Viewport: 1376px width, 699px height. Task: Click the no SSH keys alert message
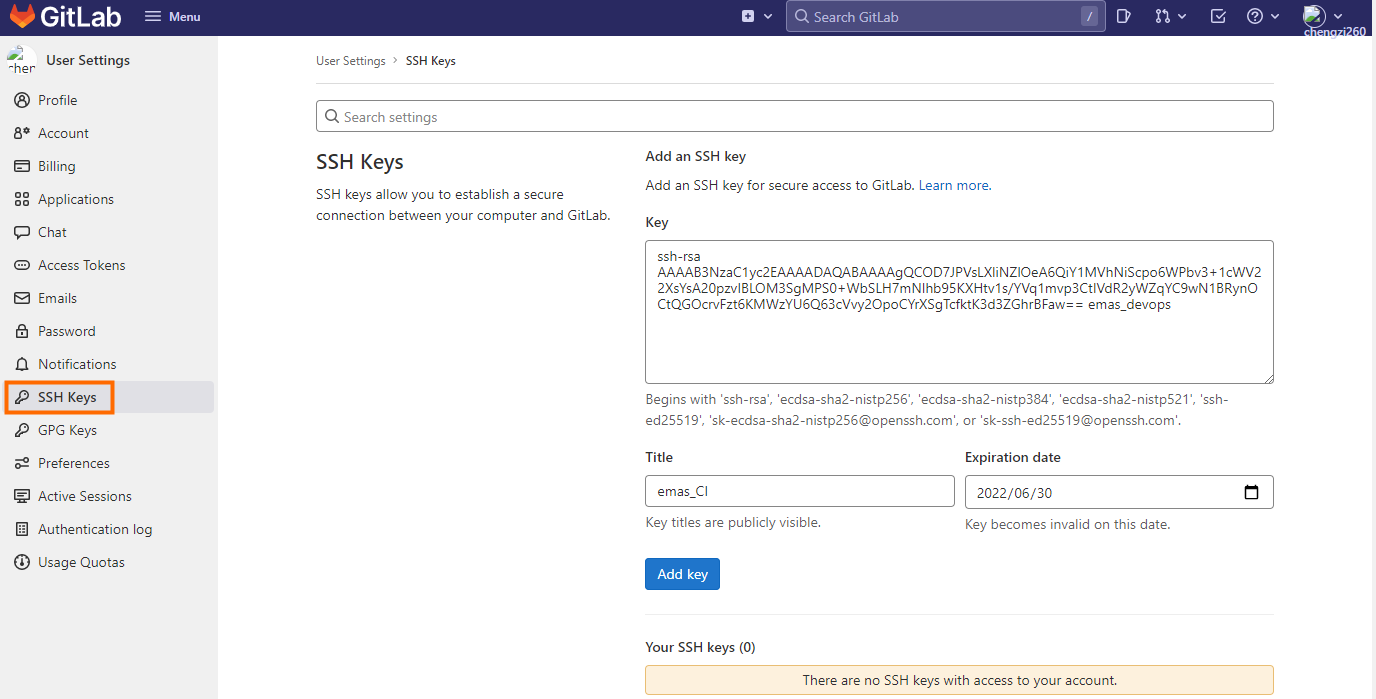point(959,680)
